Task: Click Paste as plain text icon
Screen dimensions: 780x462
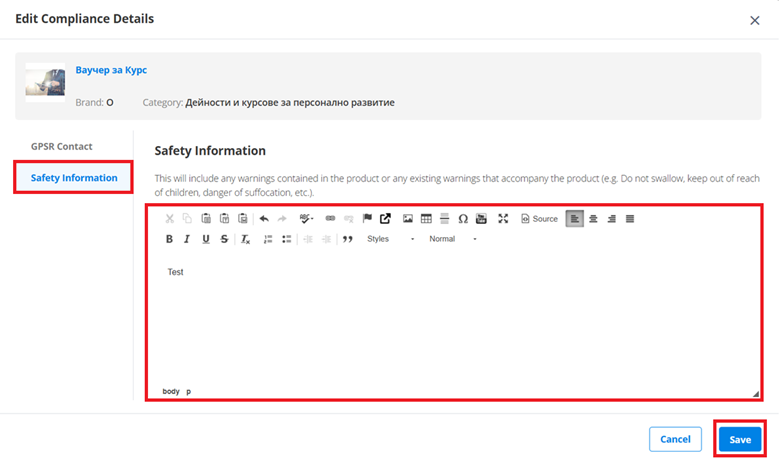Action: click(x=224, y=219)
